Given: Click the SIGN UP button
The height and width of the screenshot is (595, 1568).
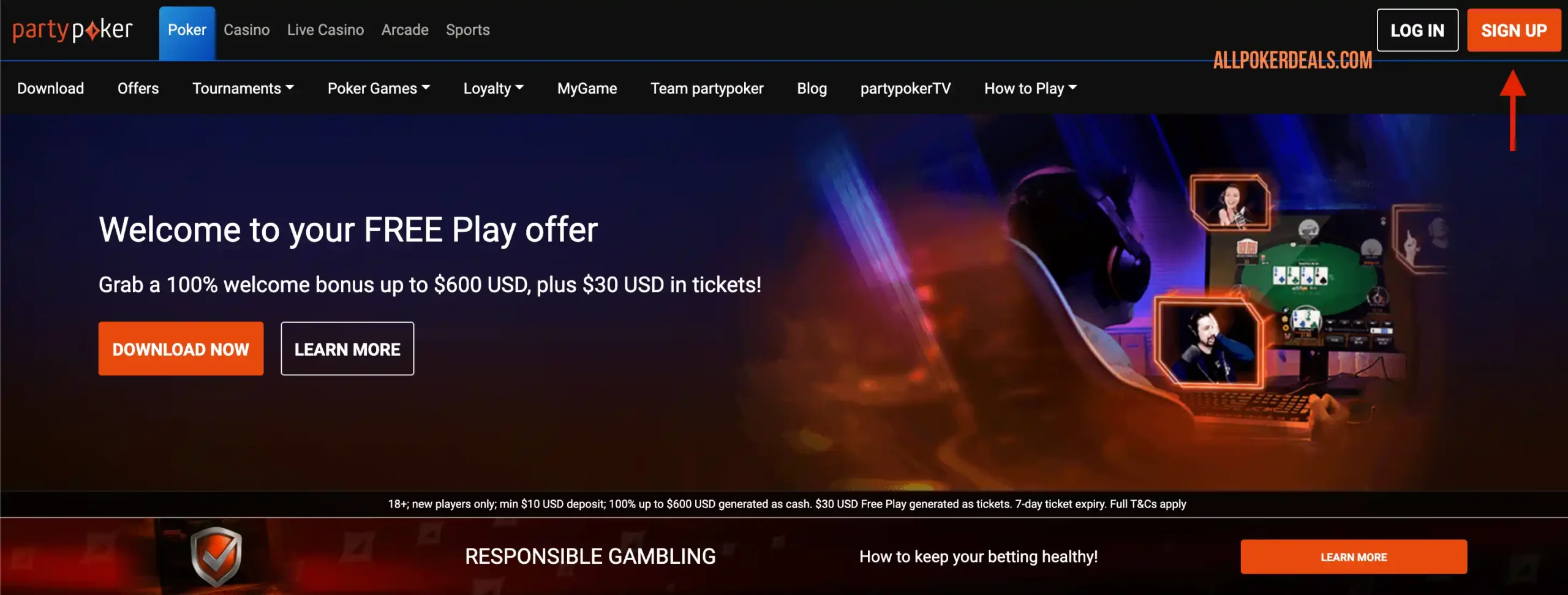Looking at the screenshot, I should point(1513,30).
